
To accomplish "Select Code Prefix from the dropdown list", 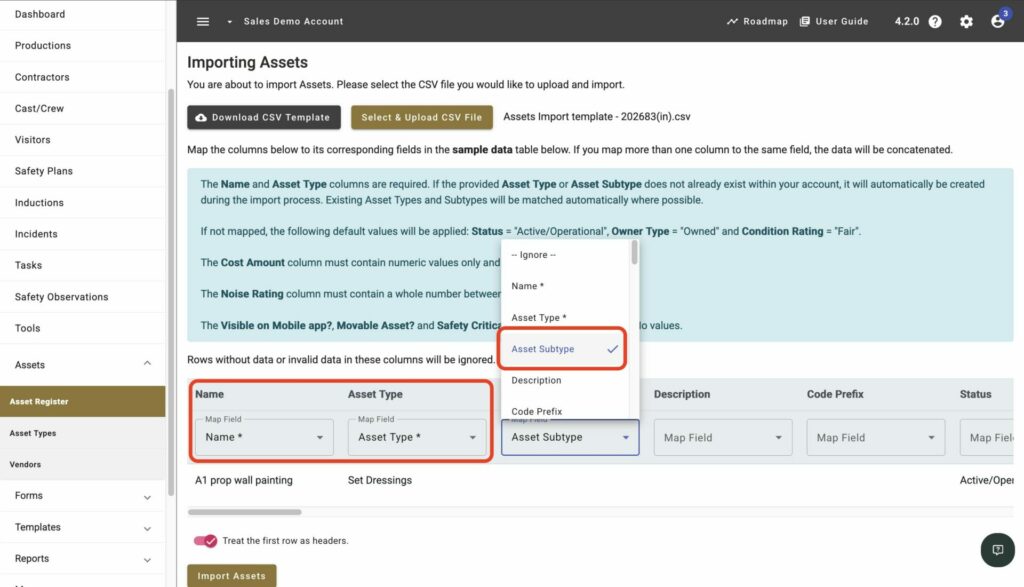I will pyautogui.click(x=565, y=410).
